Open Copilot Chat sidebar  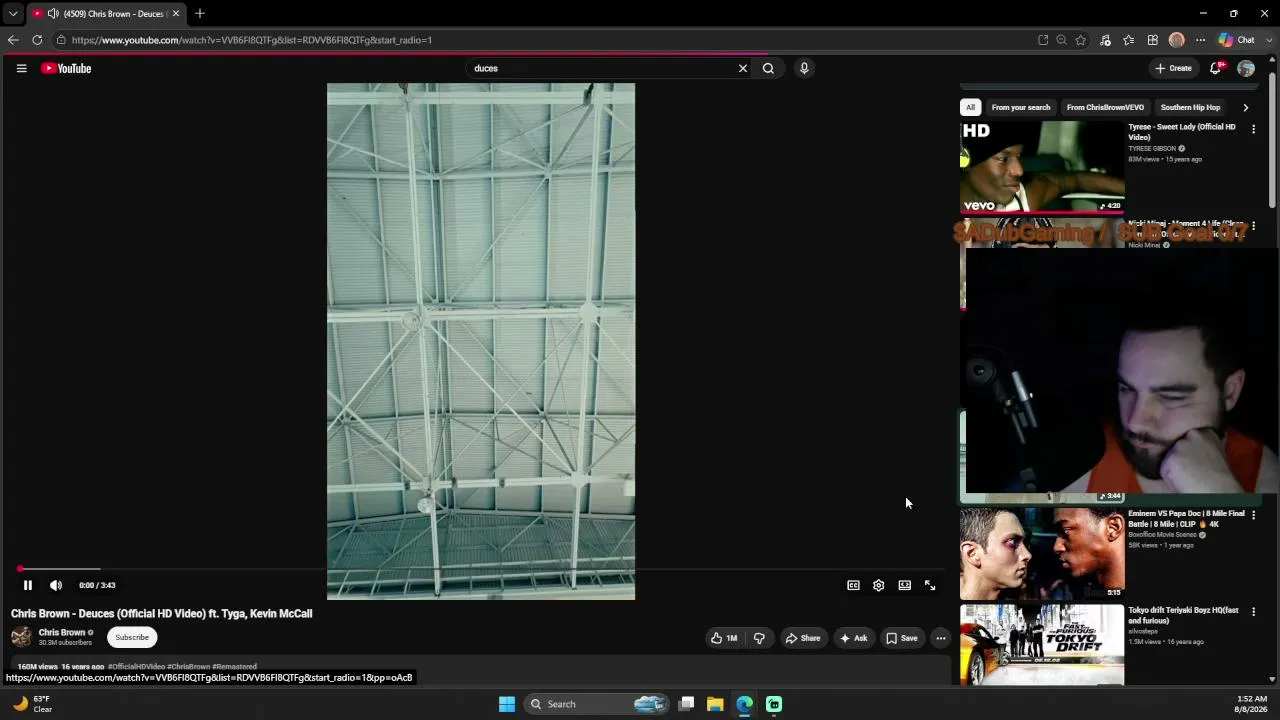click(x=1237, y=40)
